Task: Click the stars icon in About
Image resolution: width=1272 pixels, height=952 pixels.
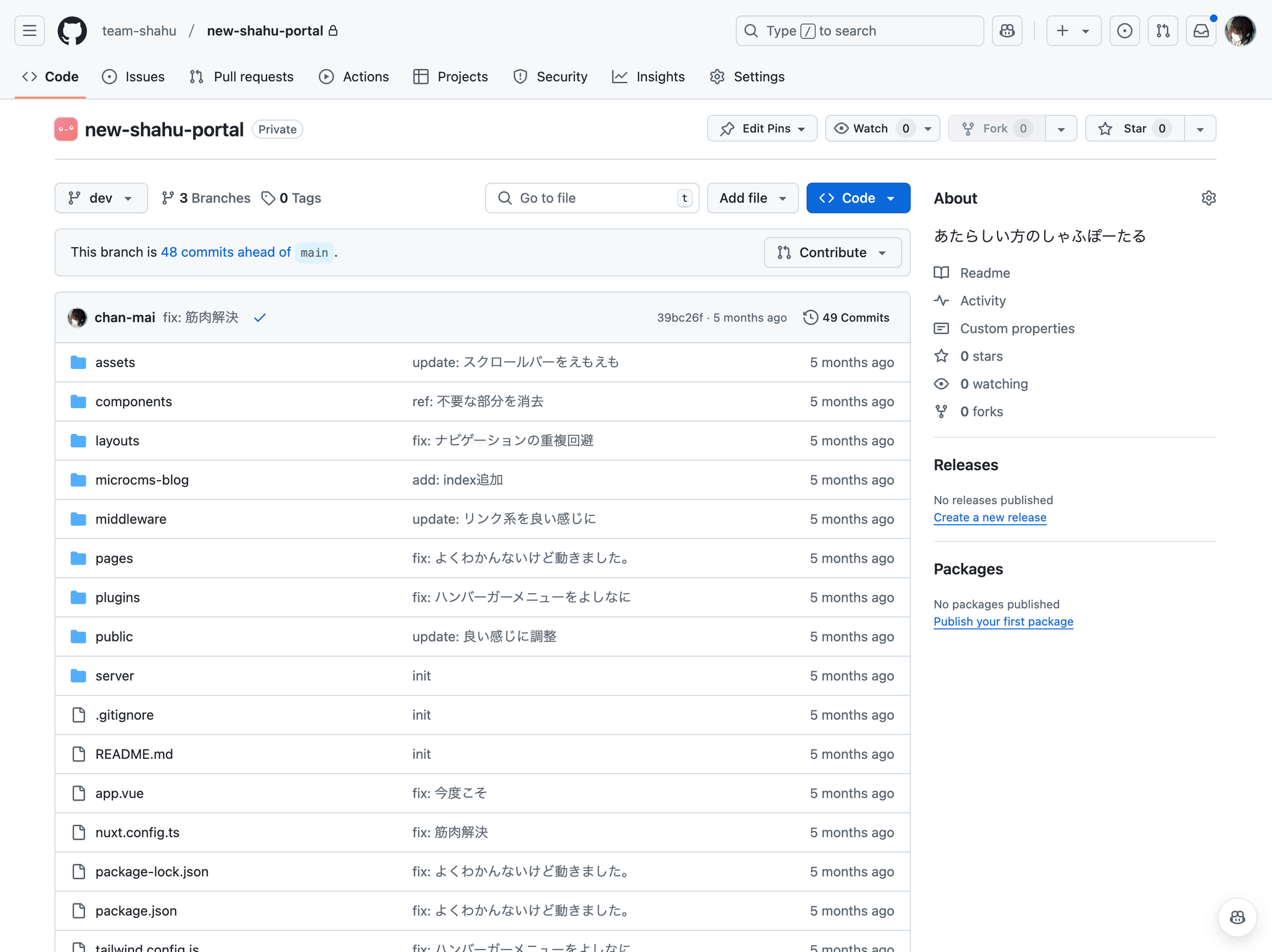Action: tap(941, 356)
